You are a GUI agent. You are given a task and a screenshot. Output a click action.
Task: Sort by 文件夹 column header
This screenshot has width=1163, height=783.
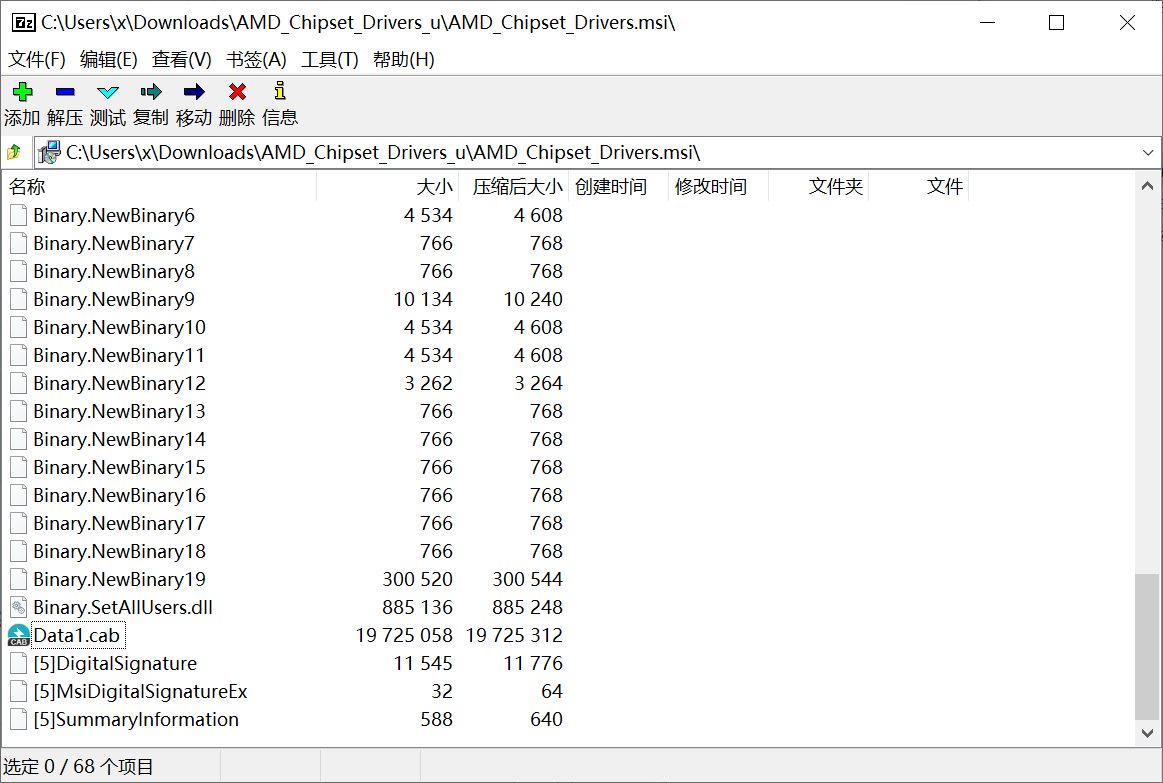pyautogui.click(x=818, y=186)
